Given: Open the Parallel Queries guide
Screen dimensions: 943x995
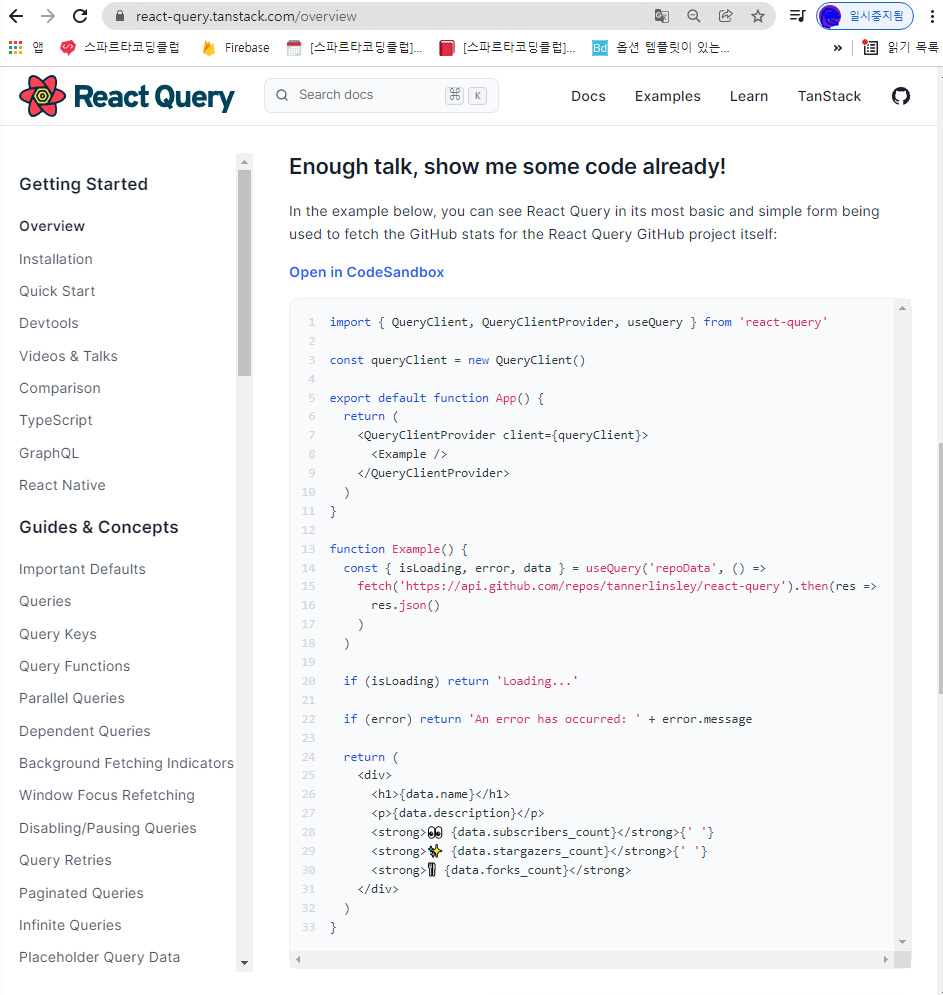Looking at the screenshot, I should tap(72, 698).
